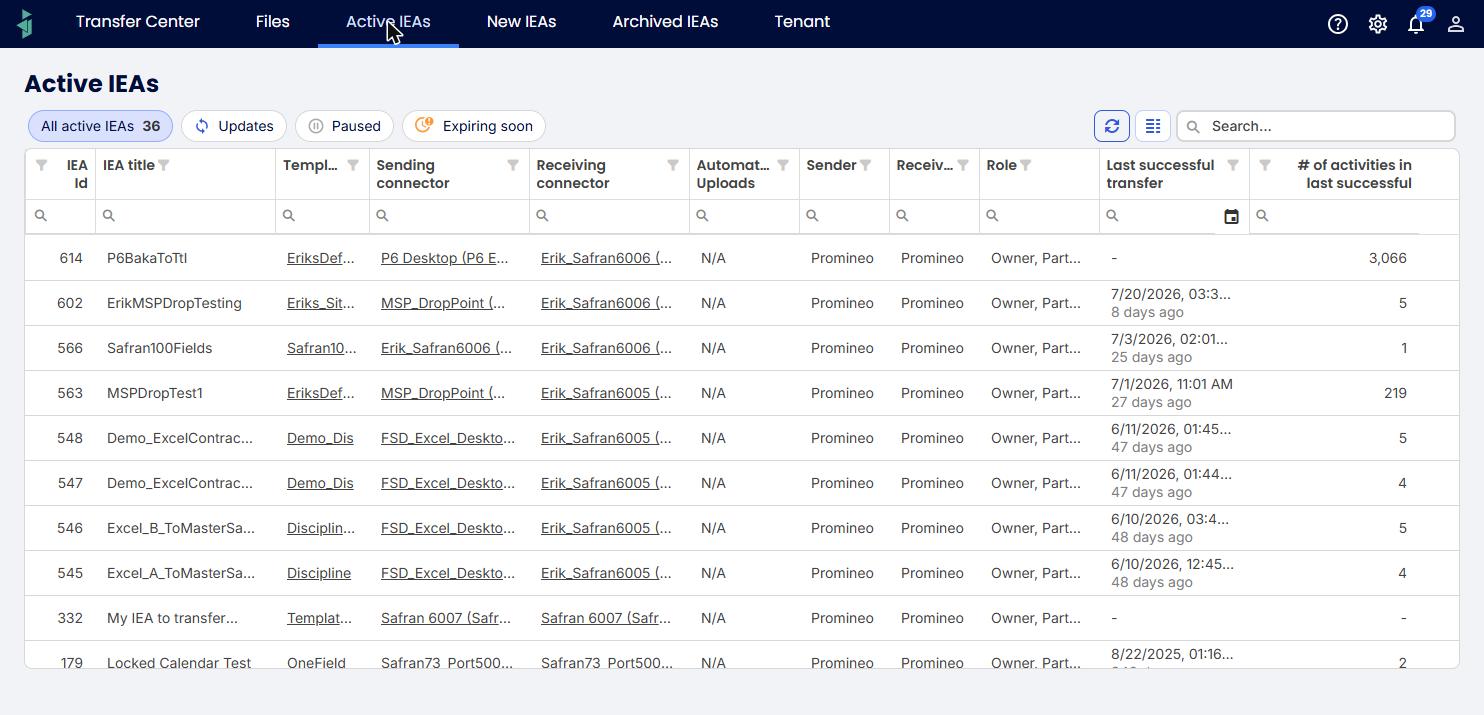Select the Locked Calendar Test row title

click(179, 662)
